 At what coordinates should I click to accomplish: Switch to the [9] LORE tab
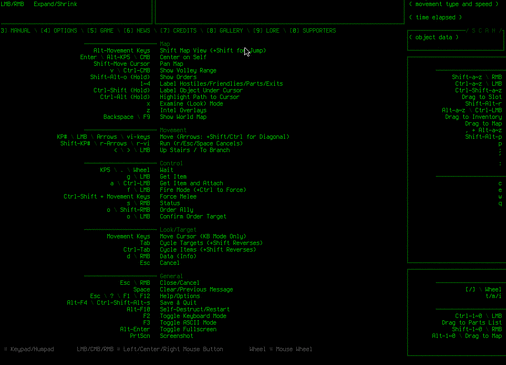[266, 31]
